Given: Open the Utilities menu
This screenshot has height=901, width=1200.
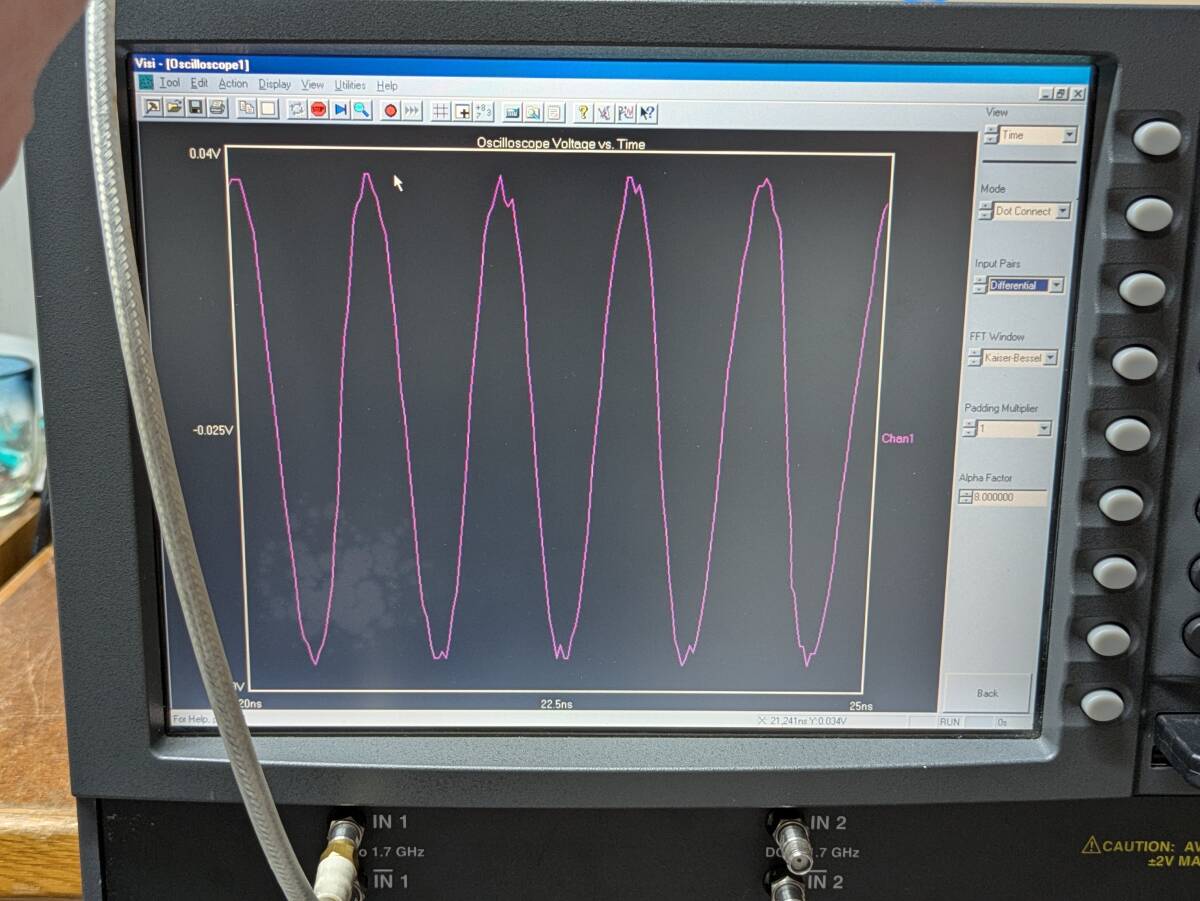Looking at the screenshot, I should (x=350, y=85).
